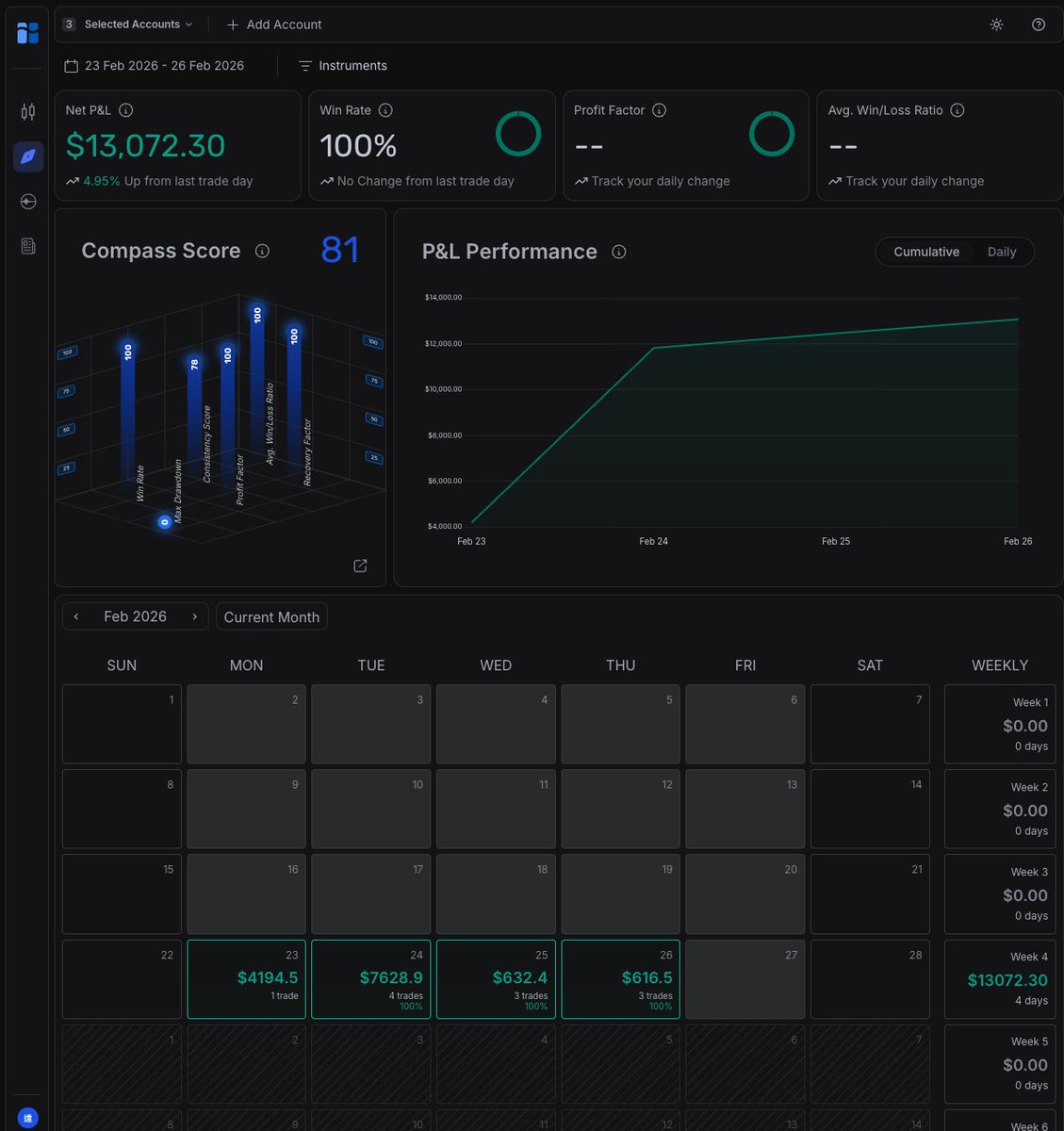Viewport: 1064px width, 1131px height.
Task: Click the P&L Performance info icon
Action: tap(619, 252)
